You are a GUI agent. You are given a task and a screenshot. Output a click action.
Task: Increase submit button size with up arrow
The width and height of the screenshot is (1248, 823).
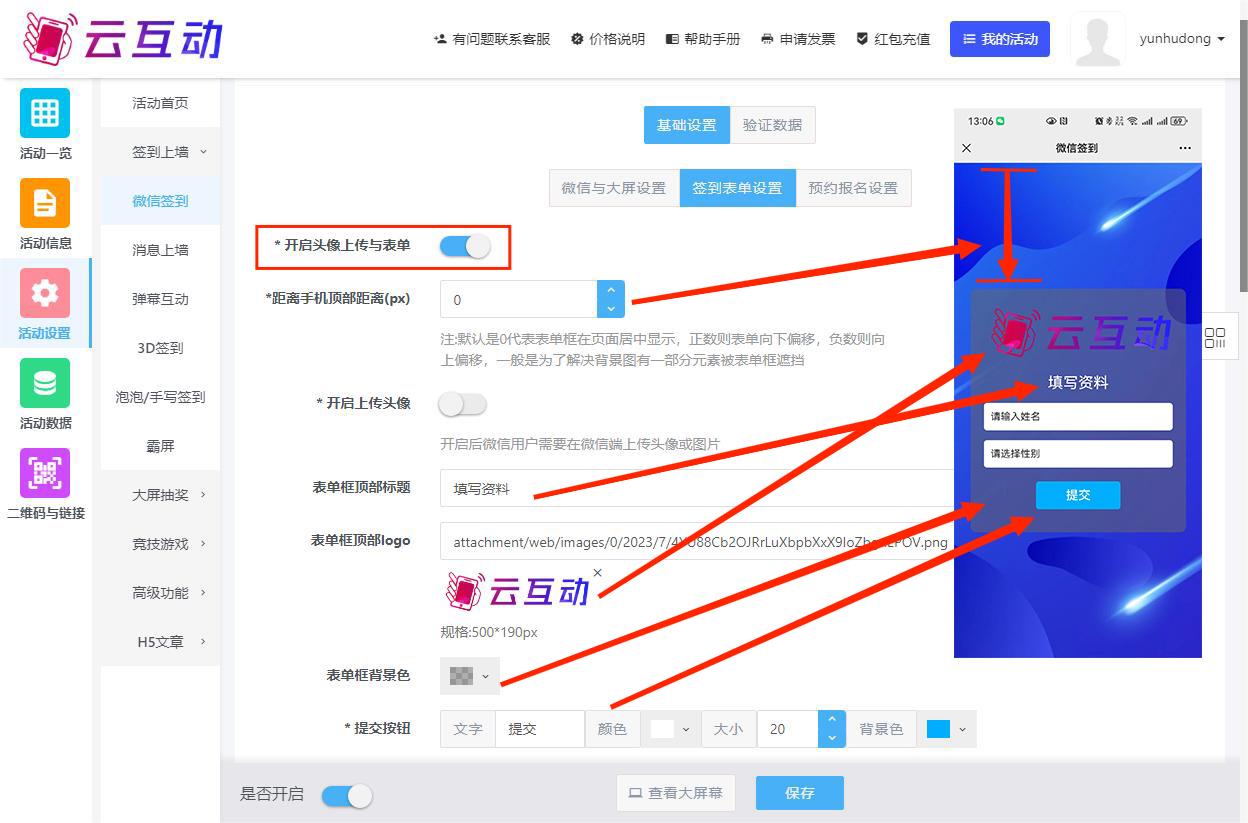[x=832, y=720]
